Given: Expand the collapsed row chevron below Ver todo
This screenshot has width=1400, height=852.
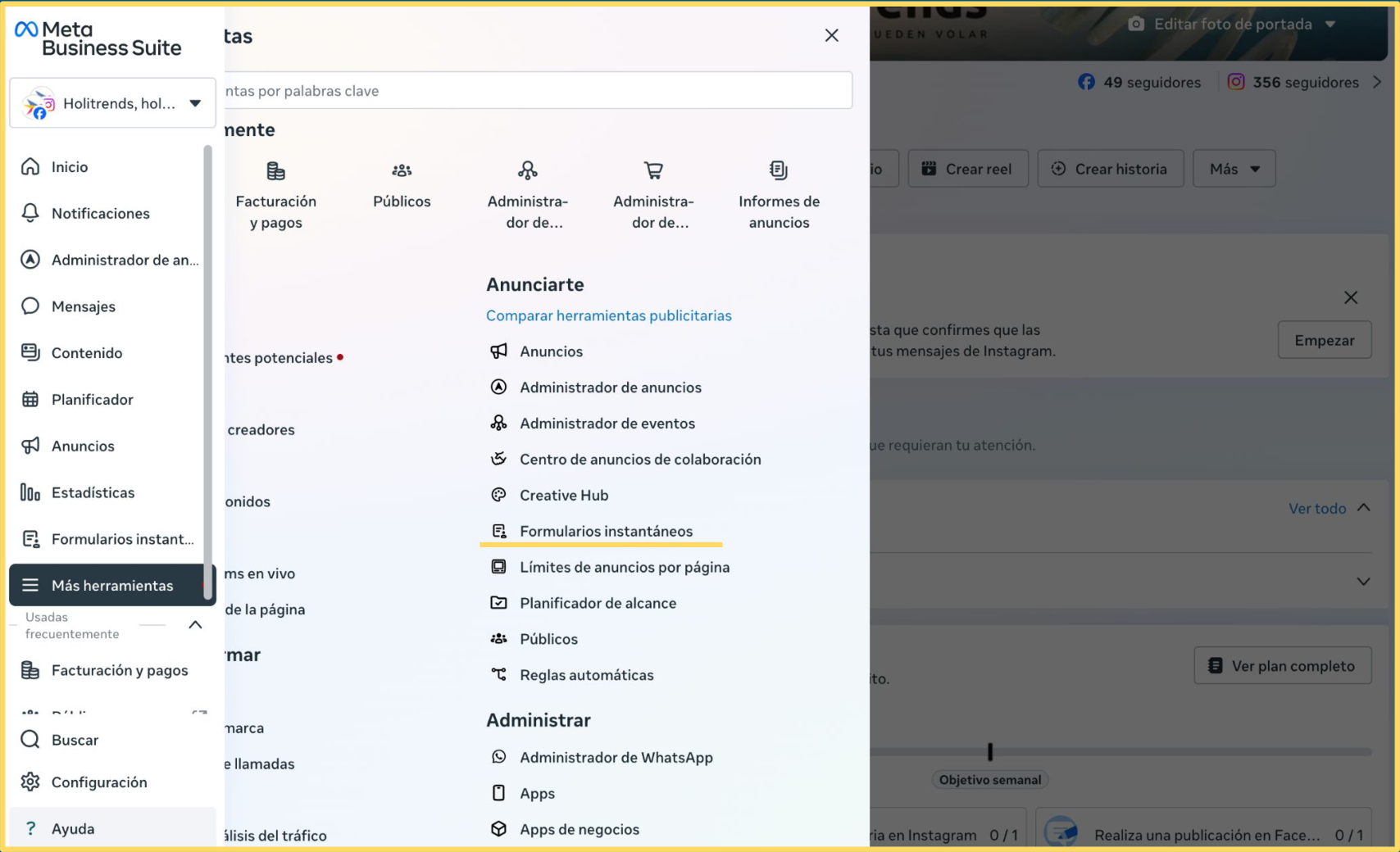Looking at the screenshot, I should pyautogui.click(x=1363, y=582).
